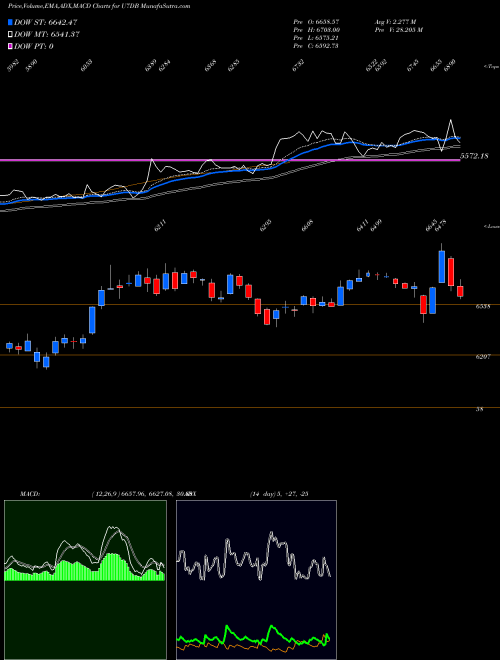Click the 6297 horizontal level label
Viewport: 500px width, 660px height.
pos(483,357)
